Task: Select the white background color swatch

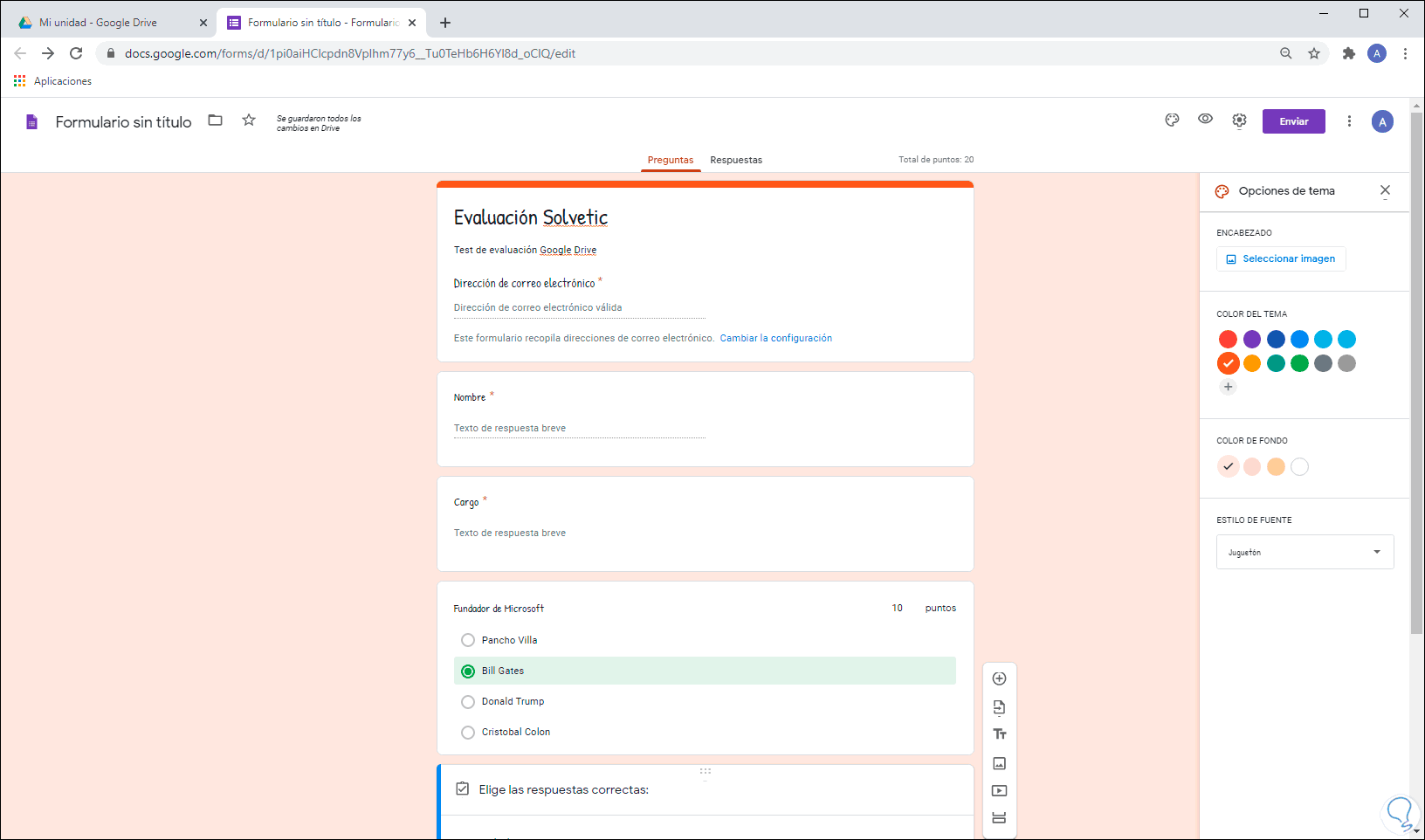Action: pyautogui.click(x=1299, y=467)
